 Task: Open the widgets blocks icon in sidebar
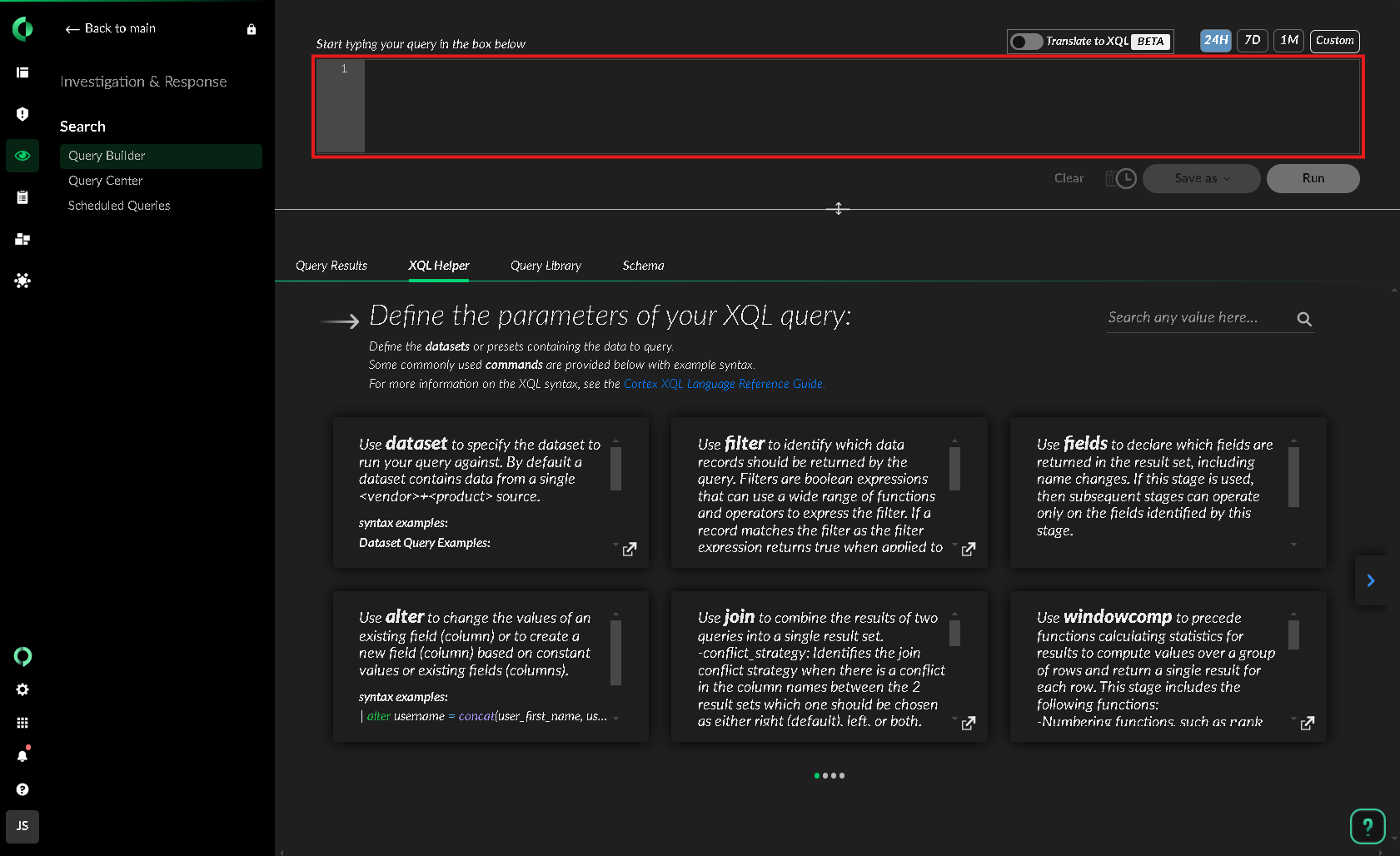(22, 239)
